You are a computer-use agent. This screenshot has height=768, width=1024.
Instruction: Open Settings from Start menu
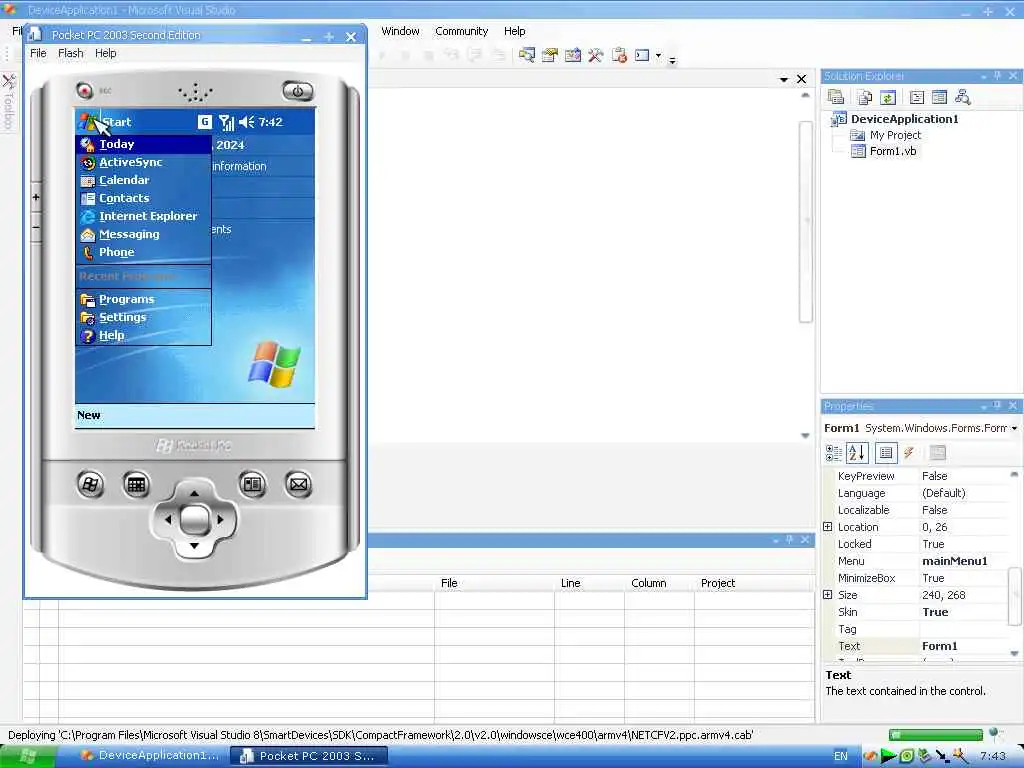pyautogui.click(x=144, y=317)
